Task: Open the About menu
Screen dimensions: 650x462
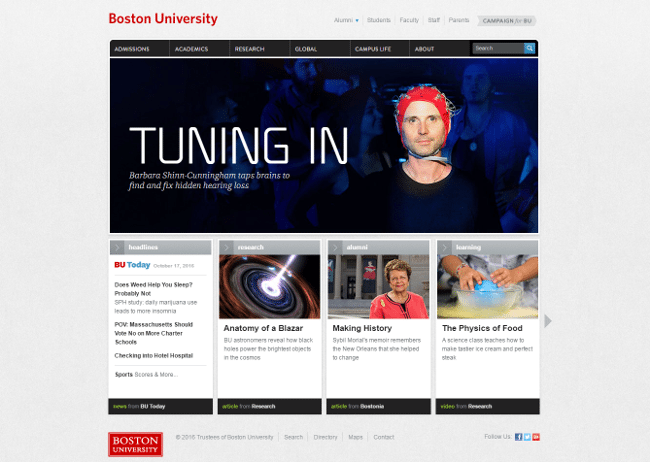Action: point(424,49)
